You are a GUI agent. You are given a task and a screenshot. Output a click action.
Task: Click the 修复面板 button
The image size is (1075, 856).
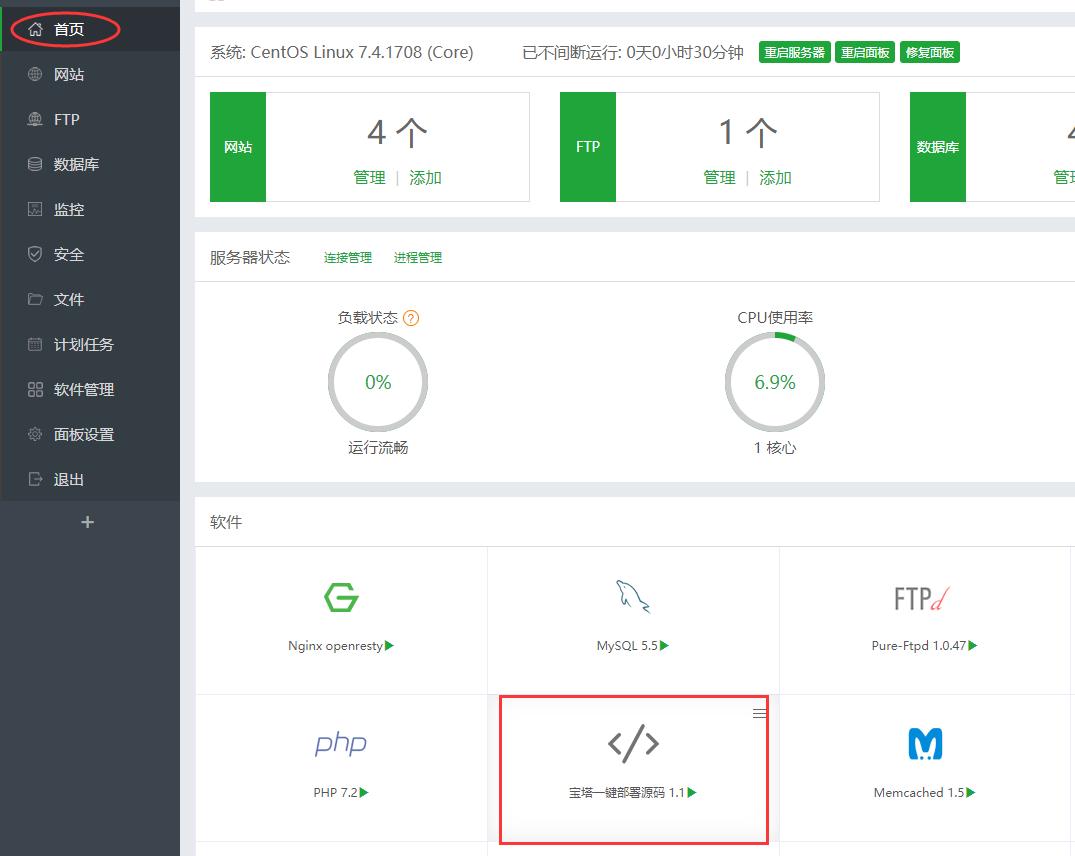coord(930,52)
